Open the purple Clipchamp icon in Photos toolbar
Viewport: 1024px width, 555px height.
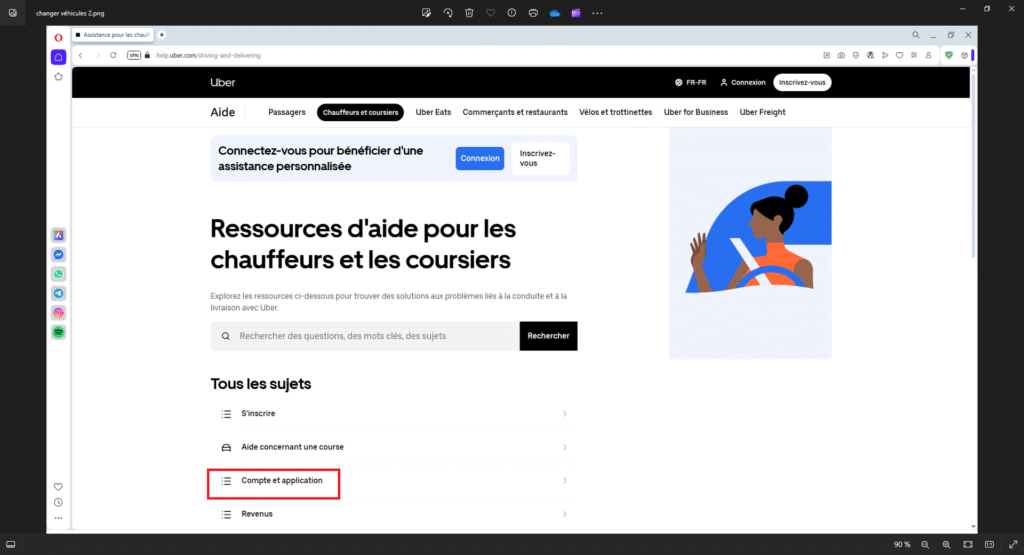click(576, 13)
